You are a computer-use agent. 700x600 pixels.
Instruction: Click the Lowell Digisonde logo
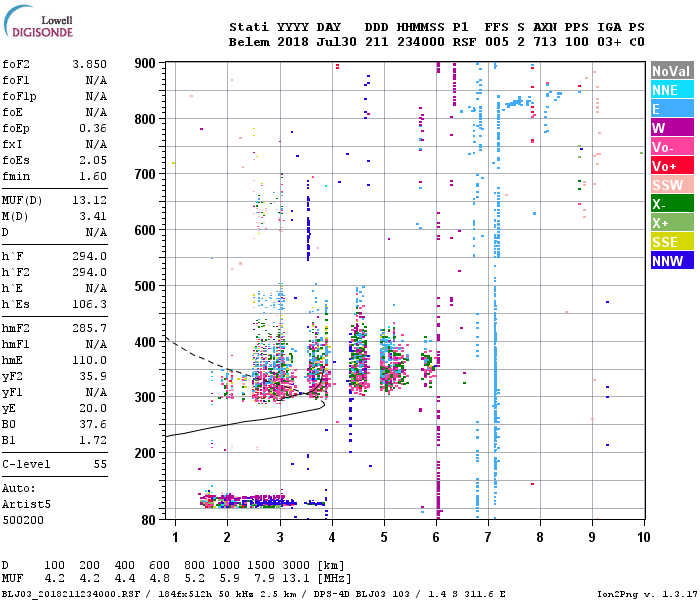(38, 21)
